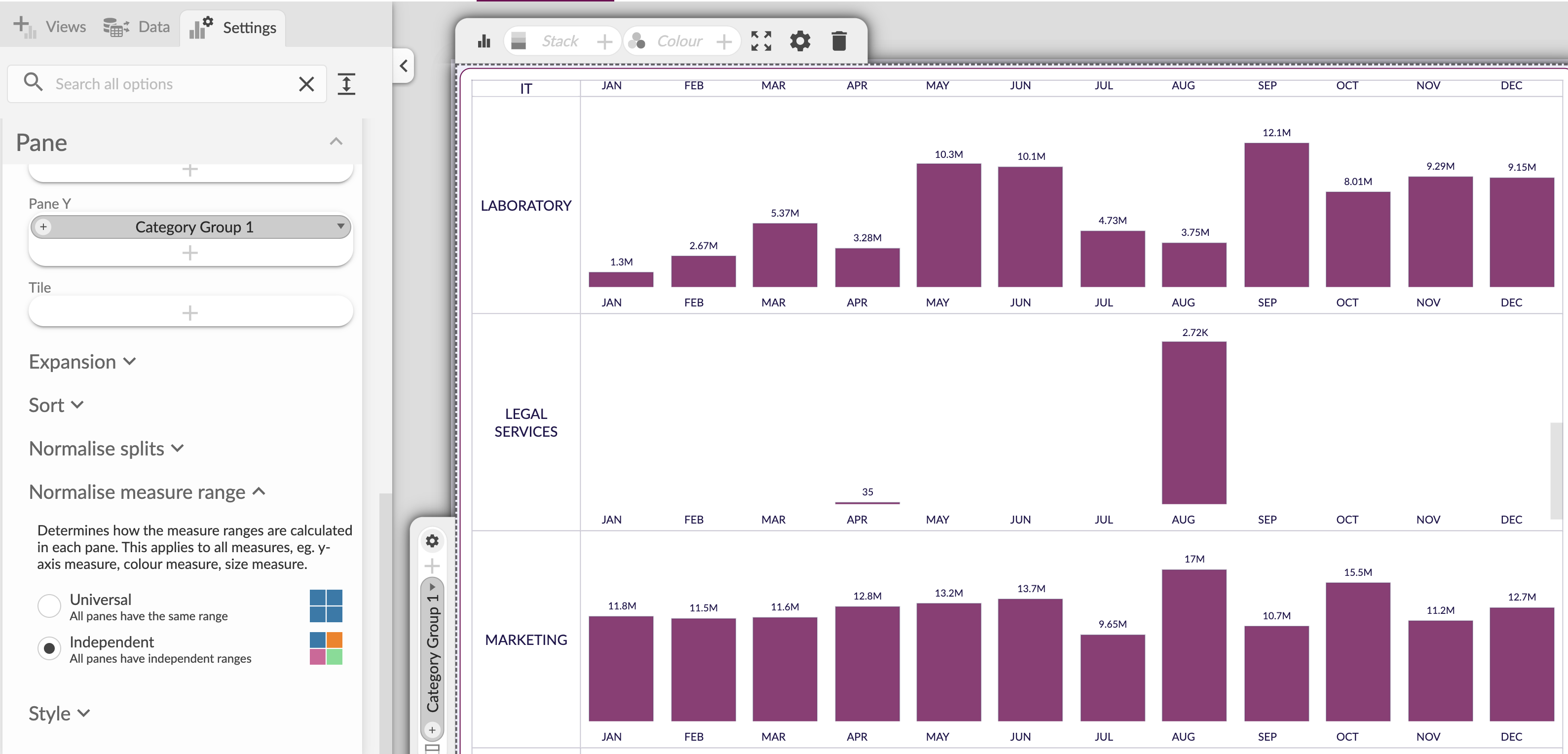
Task: Click the collapse all options icon
Action: click(346, 84)
